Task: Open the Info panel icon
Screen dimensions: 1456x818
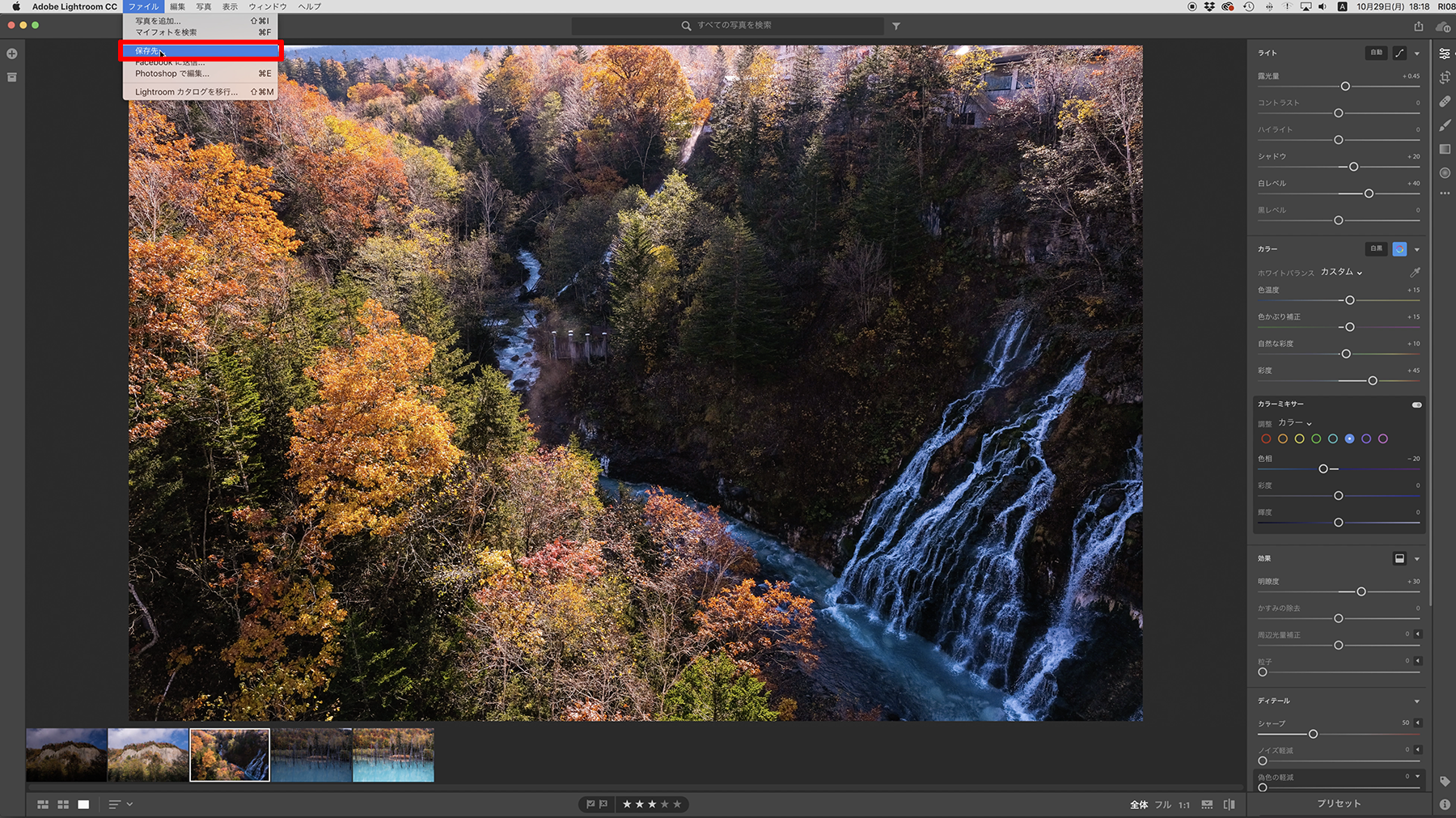Action: (x=1445, y=804)
